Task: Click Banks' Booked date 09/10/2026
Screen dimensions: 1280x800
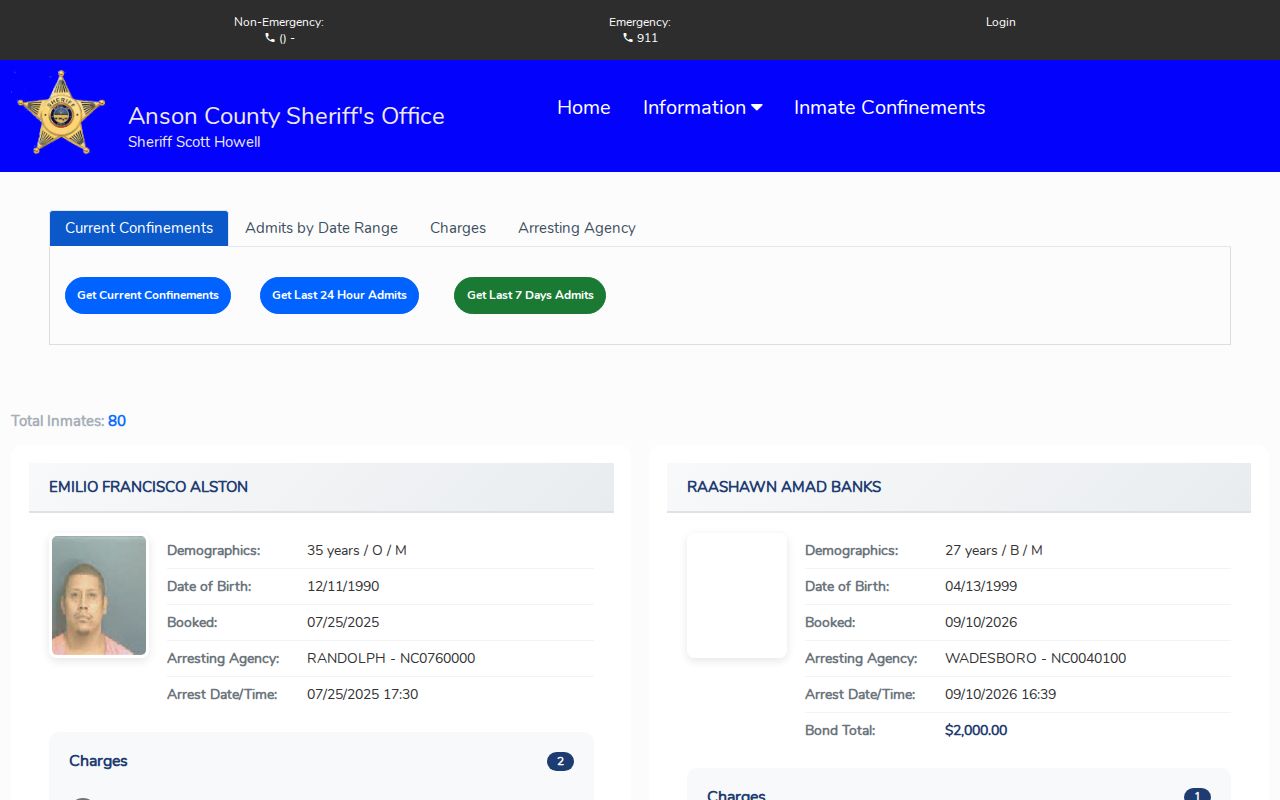Action: [x=981, y=622]
